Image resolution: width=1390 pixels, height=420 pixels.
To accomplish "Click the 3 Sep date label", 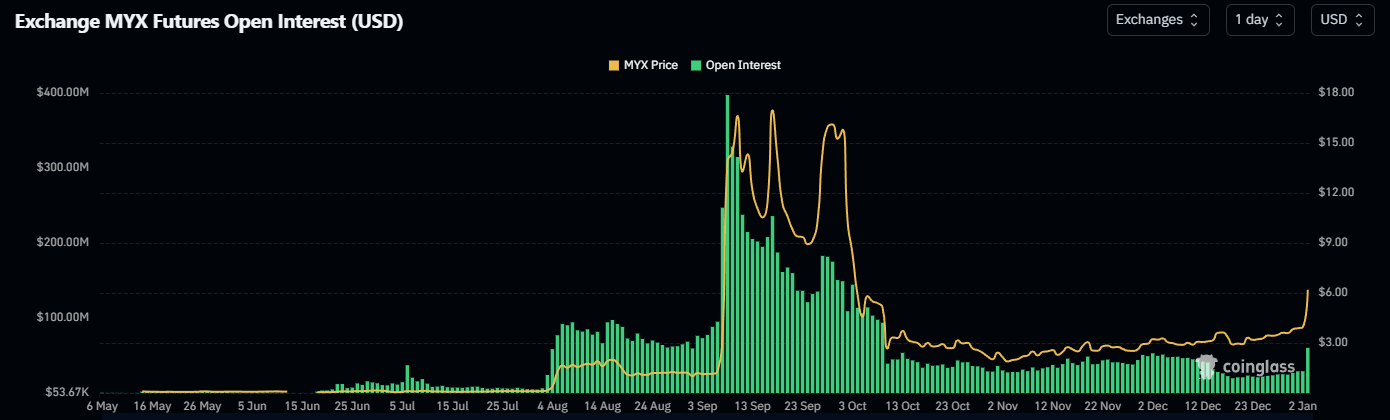I will 702,408.
